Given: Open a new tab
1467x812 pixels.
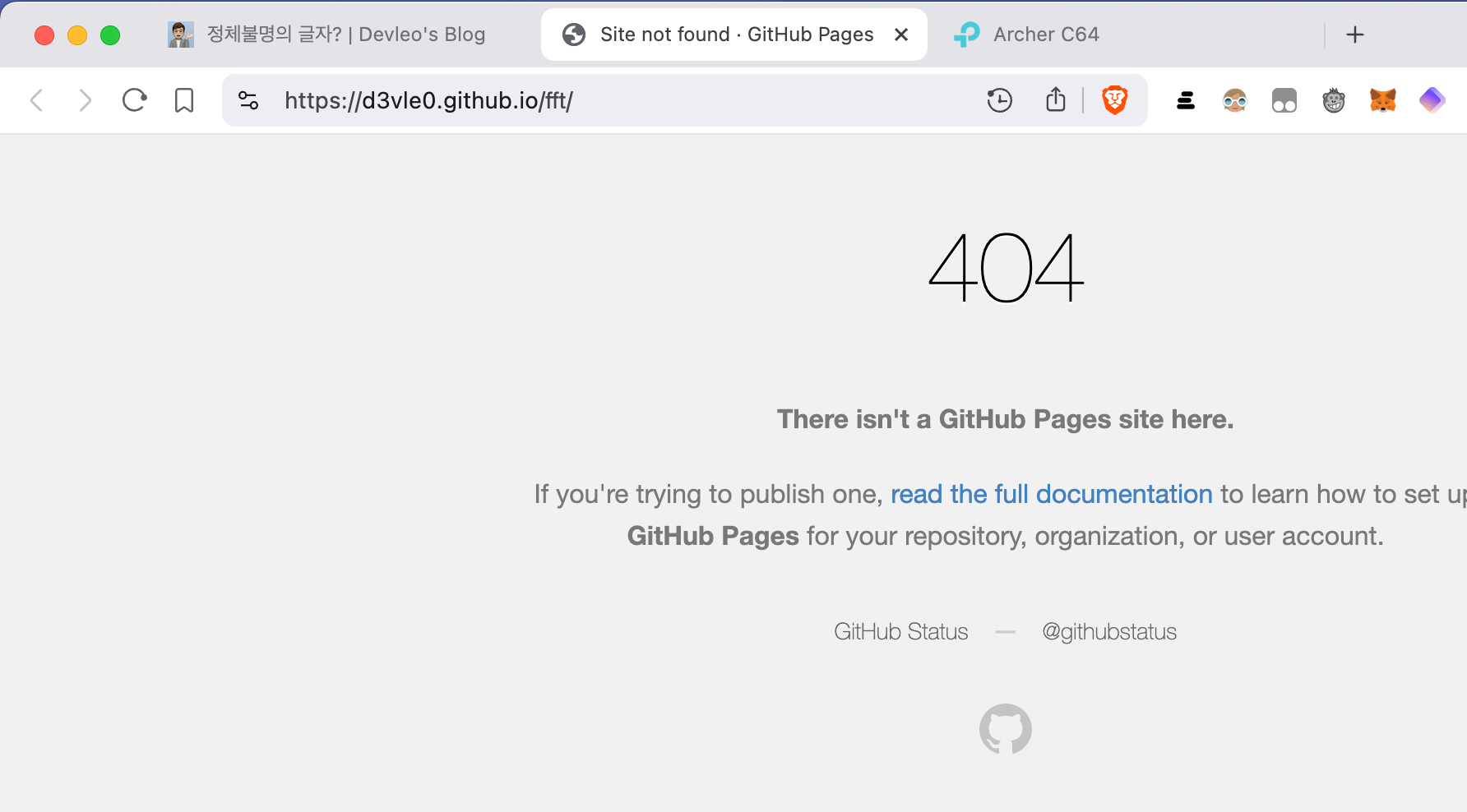Looking at the screenshot, I should (x=1355, y=35).
